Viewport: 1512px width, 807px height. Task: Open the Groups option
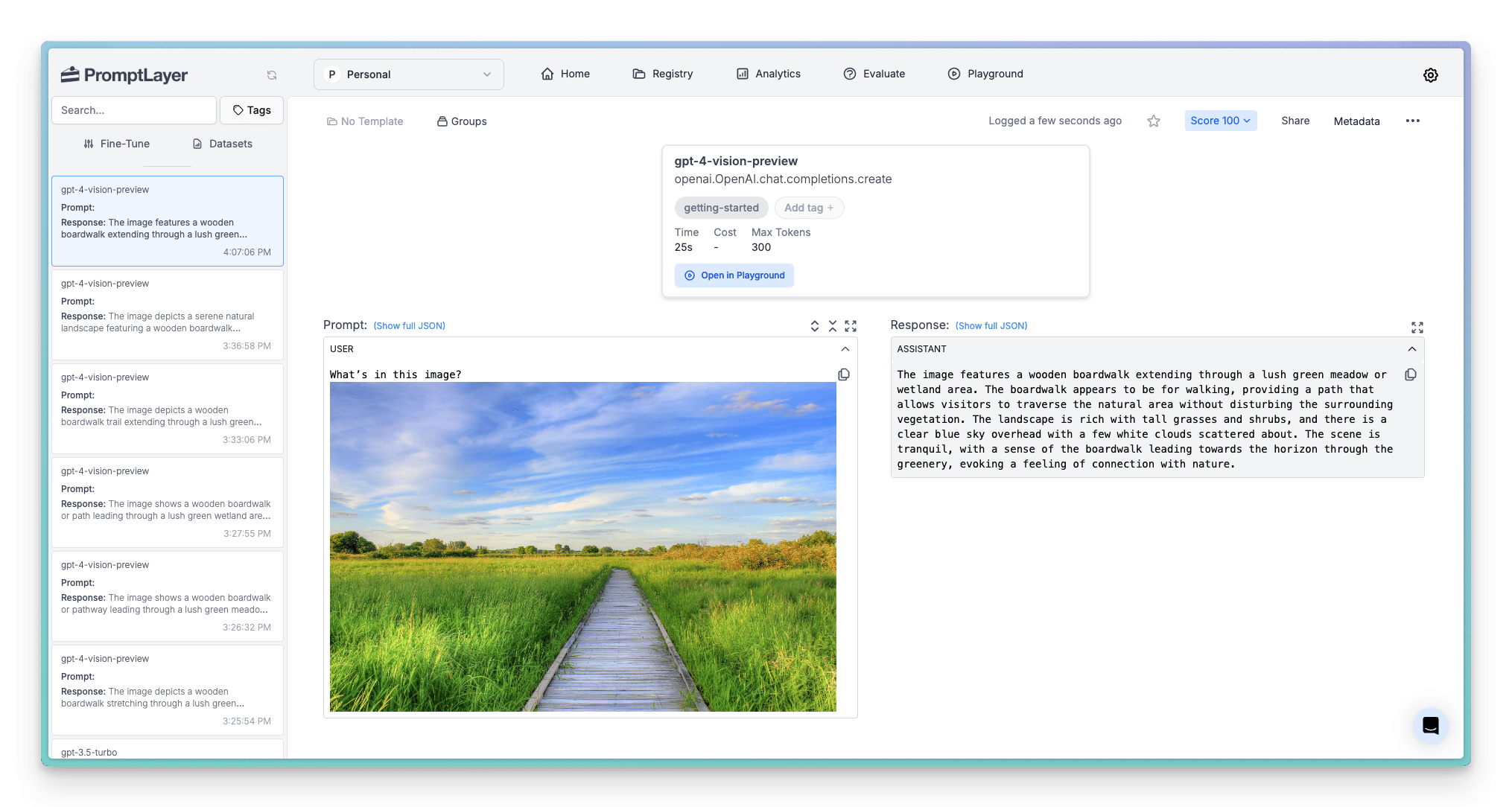pos(462,121)
